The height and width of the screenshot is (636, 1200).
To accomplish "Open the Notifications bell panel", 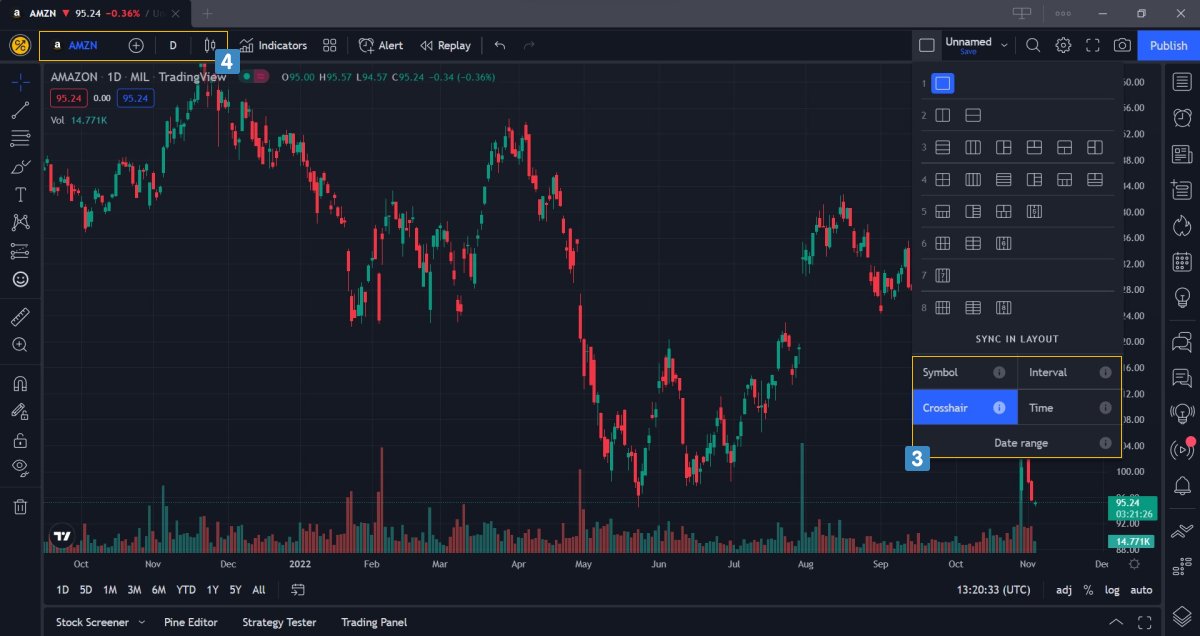I will [1183, 487].
